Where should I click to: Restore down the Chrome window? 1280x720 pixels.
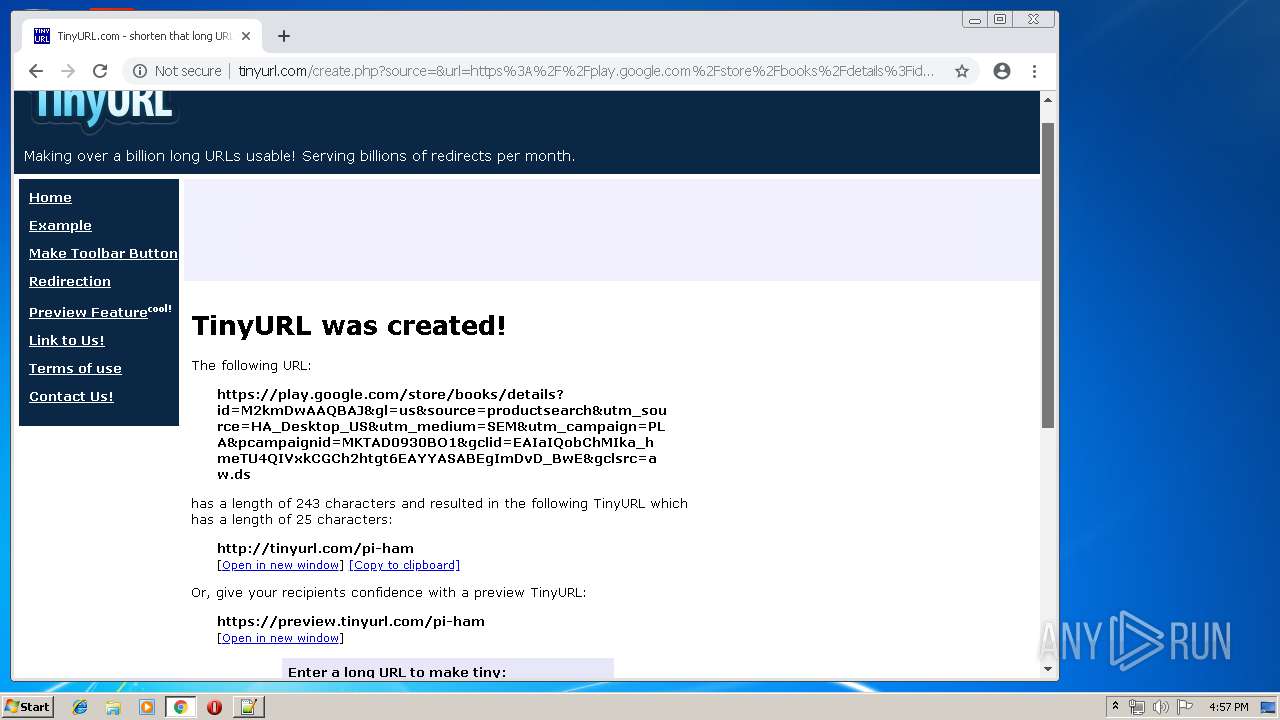click(x=999, y=19)
